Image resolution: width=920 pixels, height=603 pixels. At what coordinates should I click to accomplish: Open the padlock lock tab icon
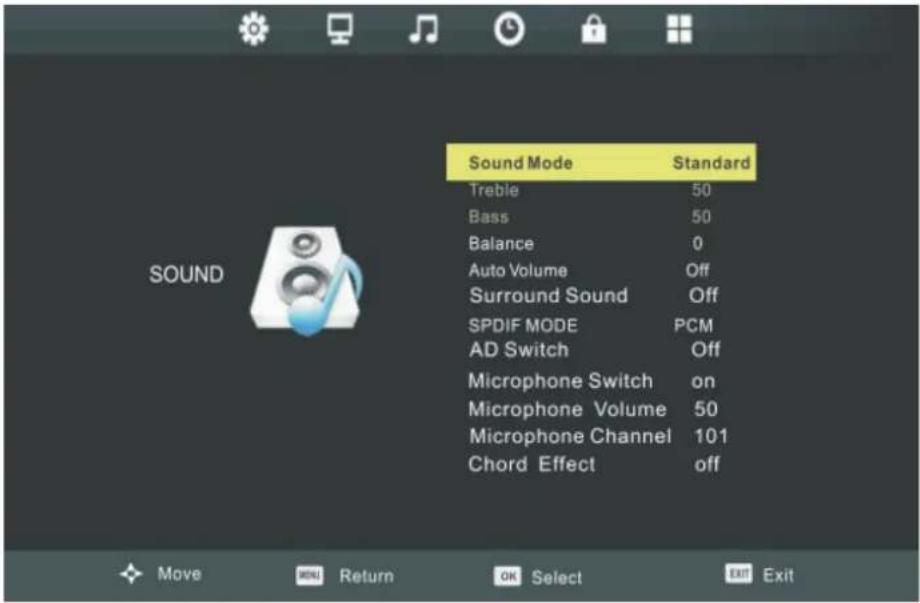(594, 29)
